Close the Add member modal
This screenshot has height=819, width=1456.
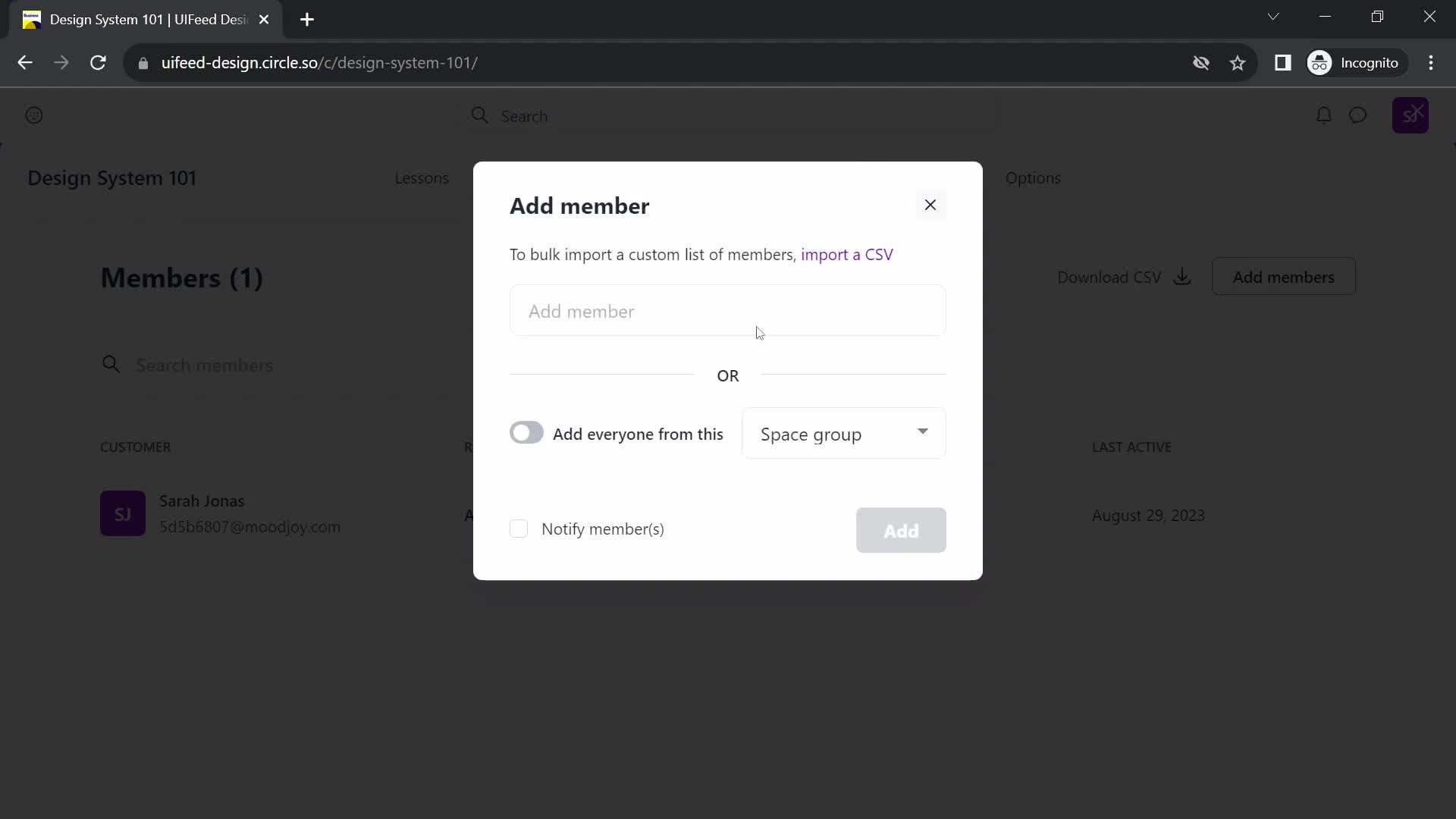coord(930,205)
